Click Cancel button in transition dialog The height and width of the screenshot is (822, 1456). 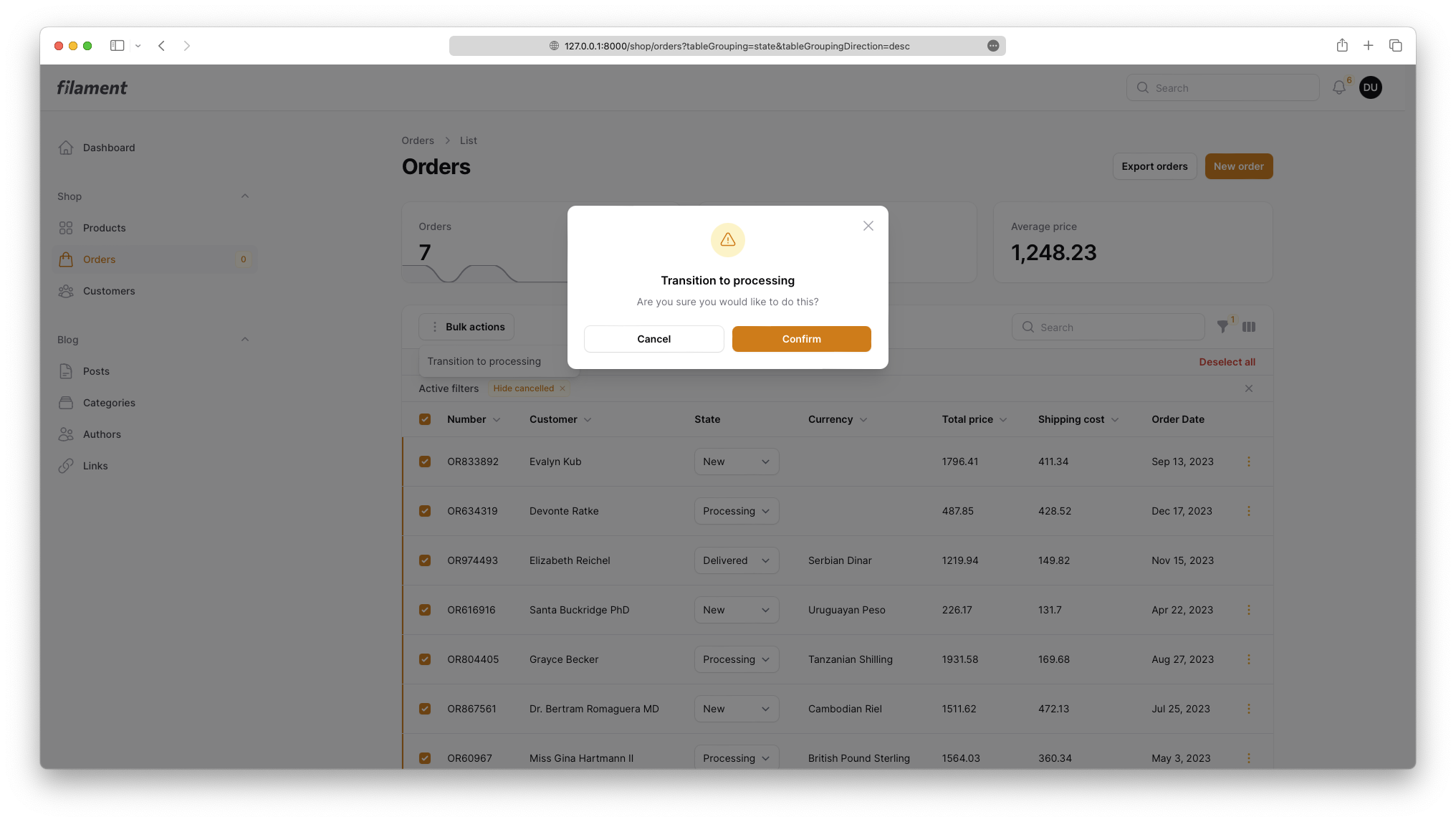click(654, 338)
